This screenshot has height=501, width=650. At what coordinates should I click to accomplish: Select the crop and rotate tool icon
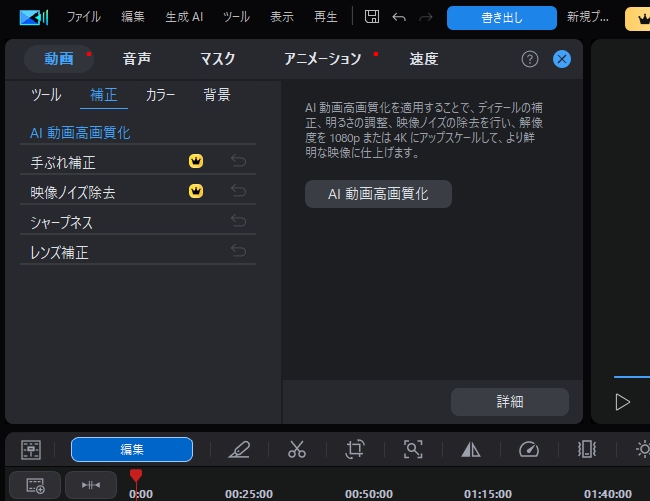pyautogui.click(x=355, y=449)
